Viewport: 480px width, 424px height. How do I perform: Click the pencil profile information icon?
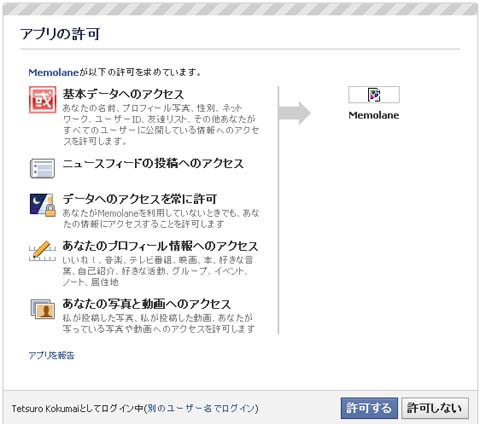42,251
